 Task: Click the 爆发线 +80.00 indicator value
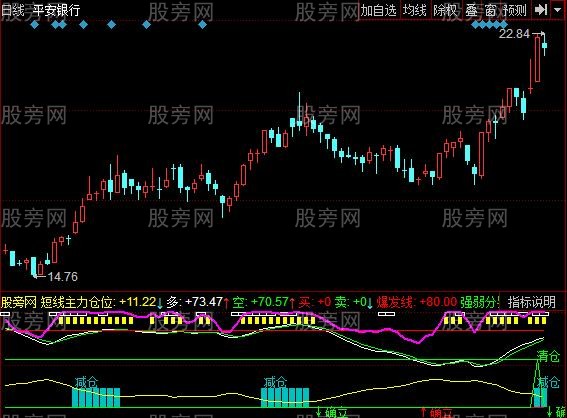[x=417, y=302]
